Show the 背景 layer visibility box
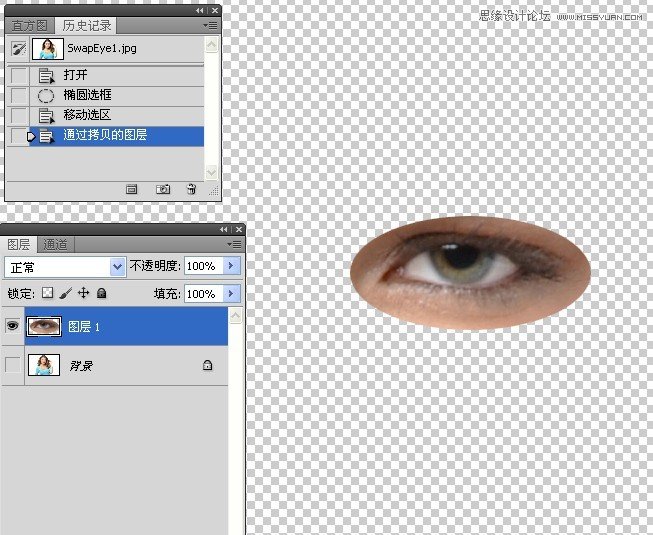This screenshot has height=535, width=653. 12,365
